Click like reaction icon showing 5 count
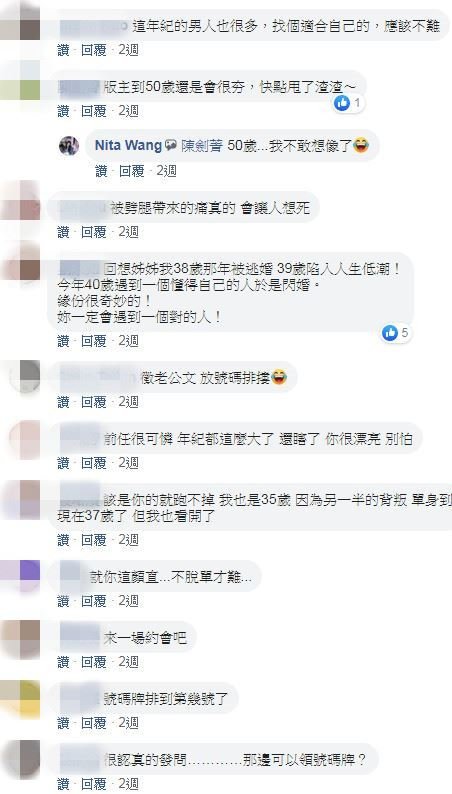 coord(390,333)
